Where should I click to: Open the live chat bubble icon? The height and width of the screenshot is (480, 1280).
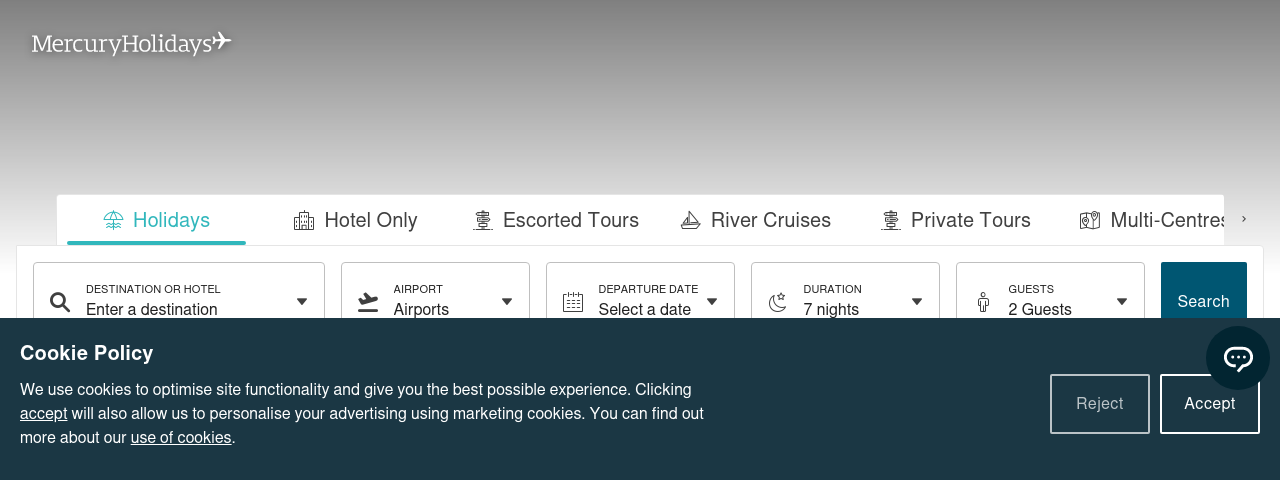1238,358
